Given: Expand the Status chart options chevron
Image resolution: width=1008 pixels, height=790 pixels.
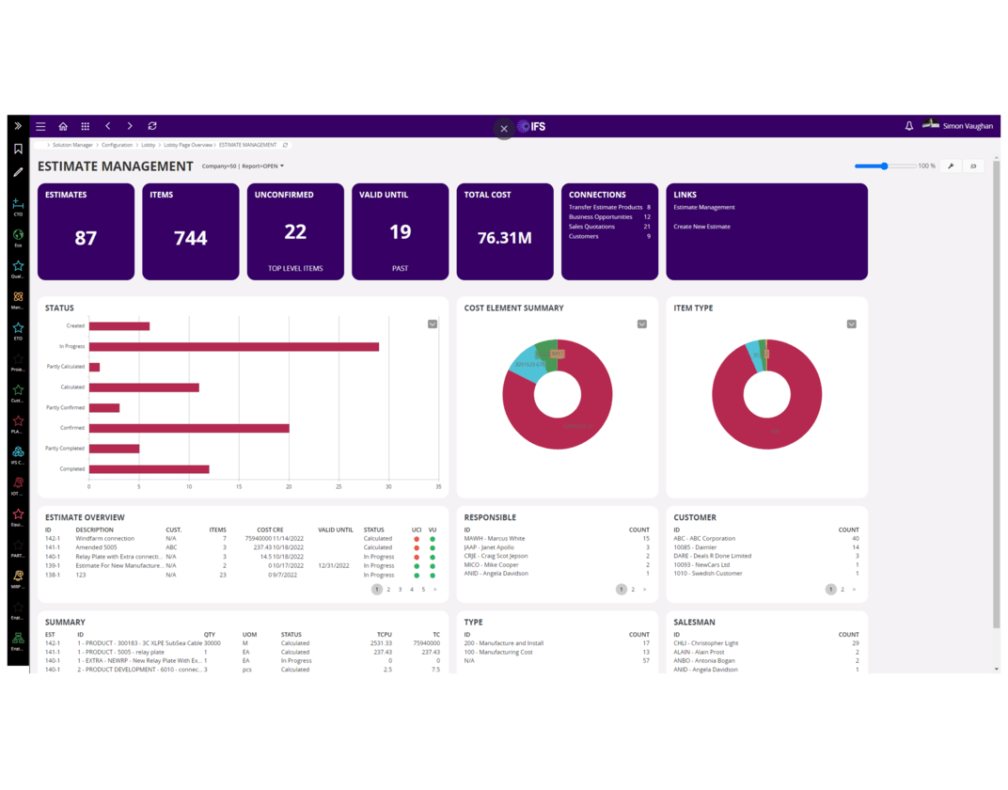Looking at the screenshot, I should point(433,324).
